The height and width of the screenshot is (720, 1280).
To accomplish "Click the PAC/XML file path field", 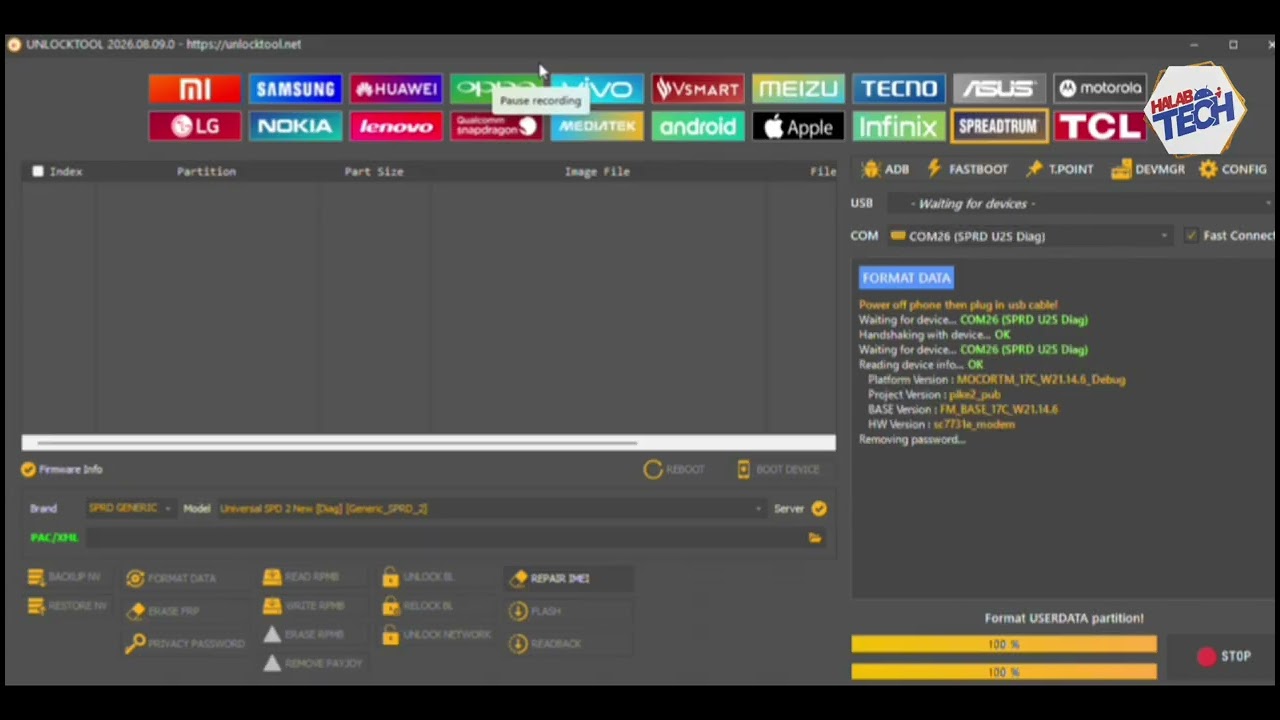I will tap(445, 538).
